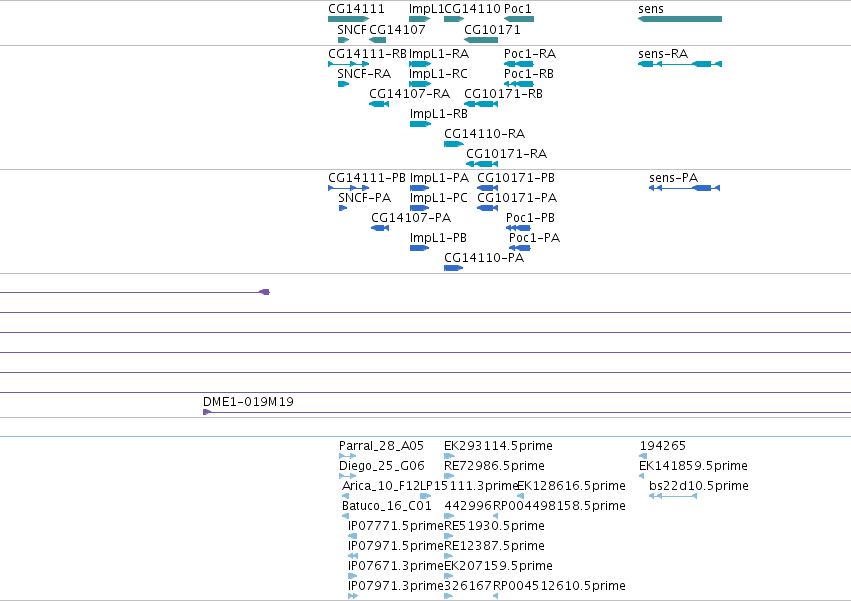
Task: Select EST Arica_10_F12
Action: point(345,497)
